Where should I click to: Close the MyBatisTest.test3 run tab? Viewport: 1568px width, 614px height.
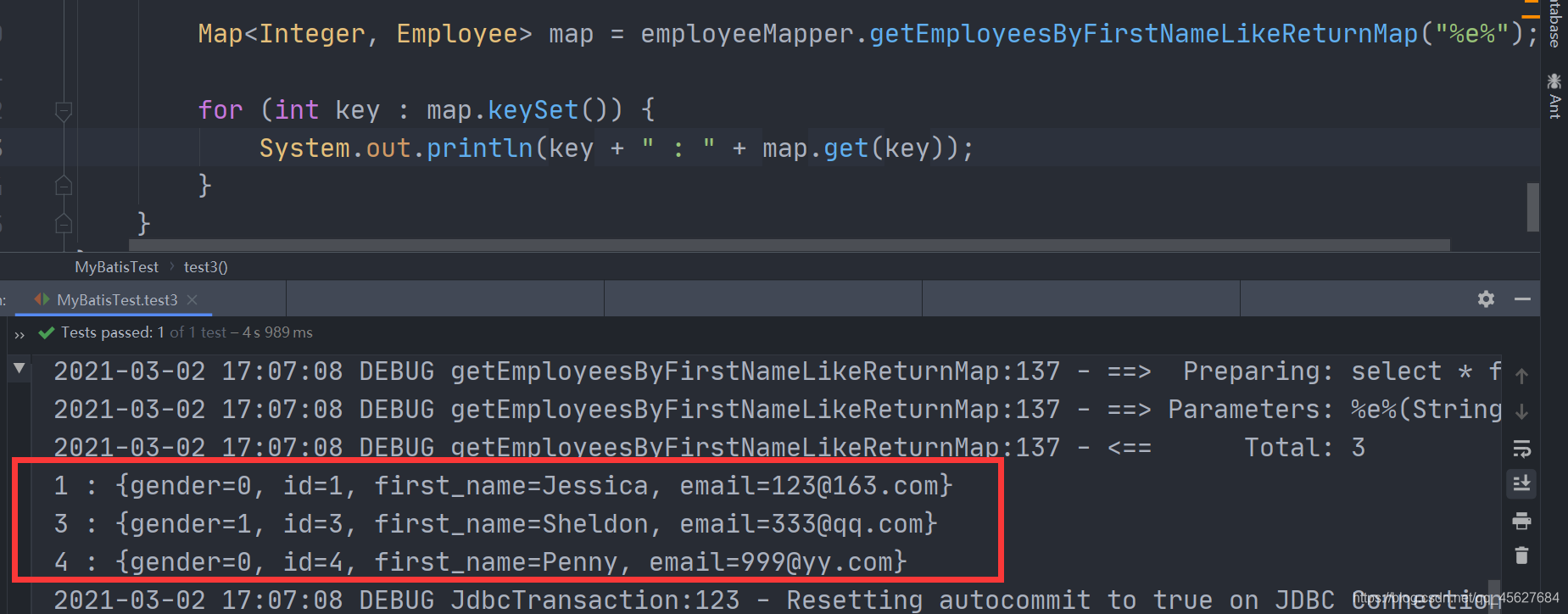(x=193, y=299)
